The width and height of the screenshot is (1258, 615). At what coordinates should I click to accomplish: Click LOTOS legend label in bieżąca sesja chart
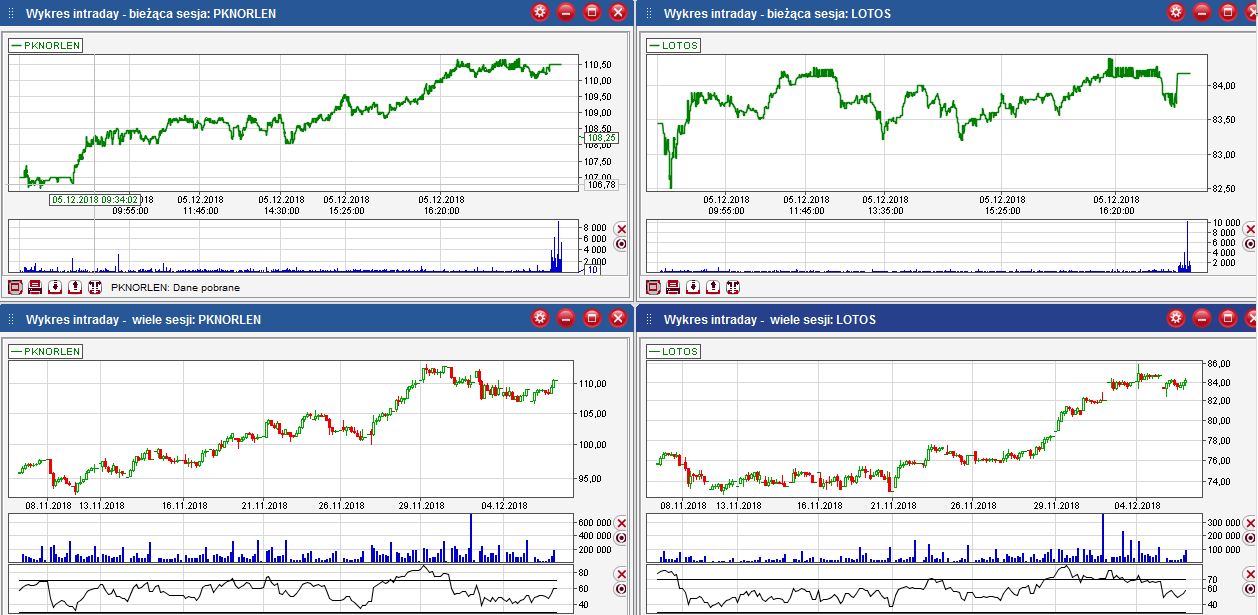click(674, 45)
